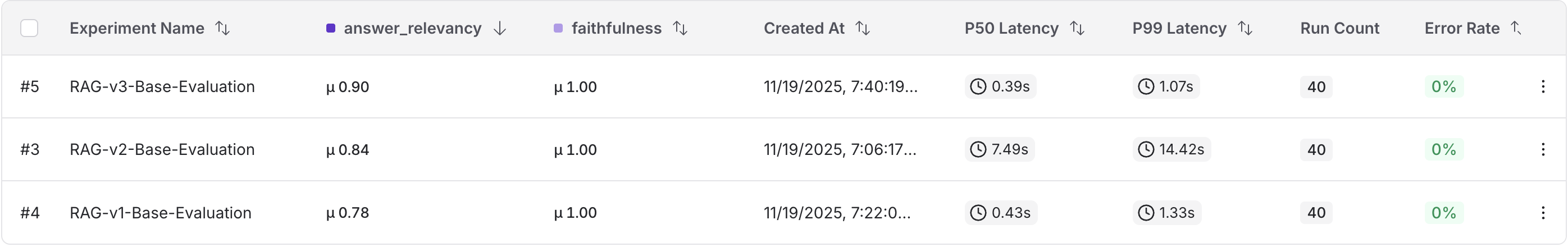
Task: Open the RAG-v2-Base-Evaluation experiment
Action: coord(162,150)
